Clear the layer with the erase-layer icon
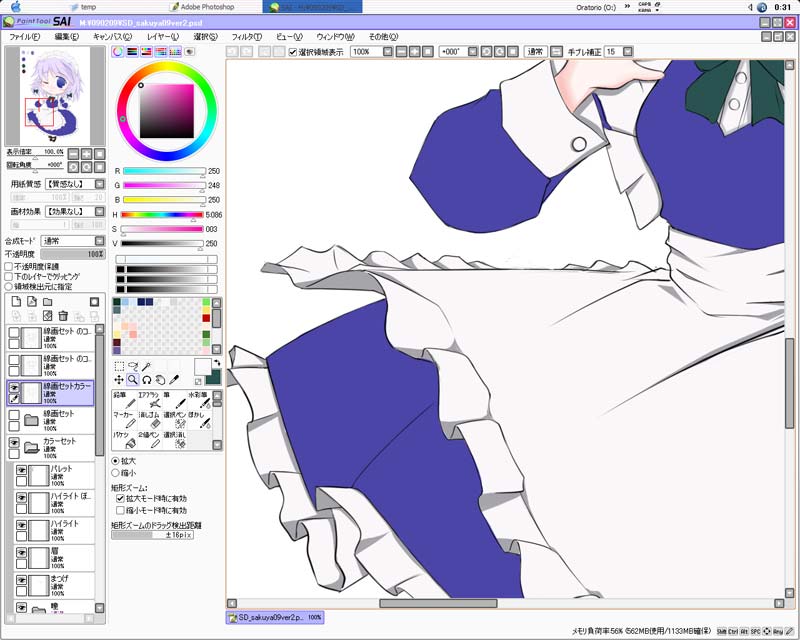Viewport: 800px width, 640px height. click(x=47, y=316)
